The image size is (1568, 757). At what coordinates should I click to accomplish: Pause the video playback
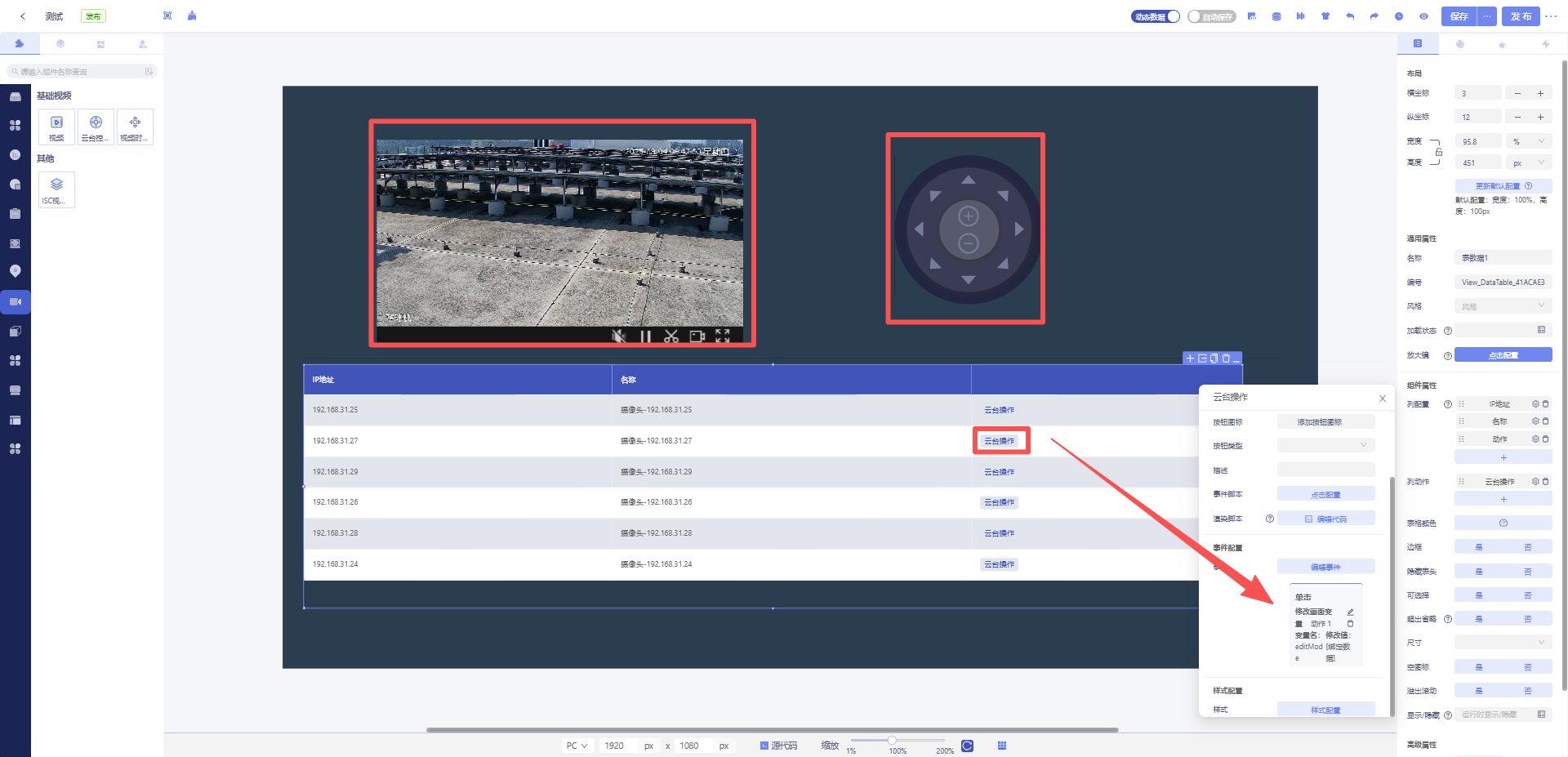646,336
